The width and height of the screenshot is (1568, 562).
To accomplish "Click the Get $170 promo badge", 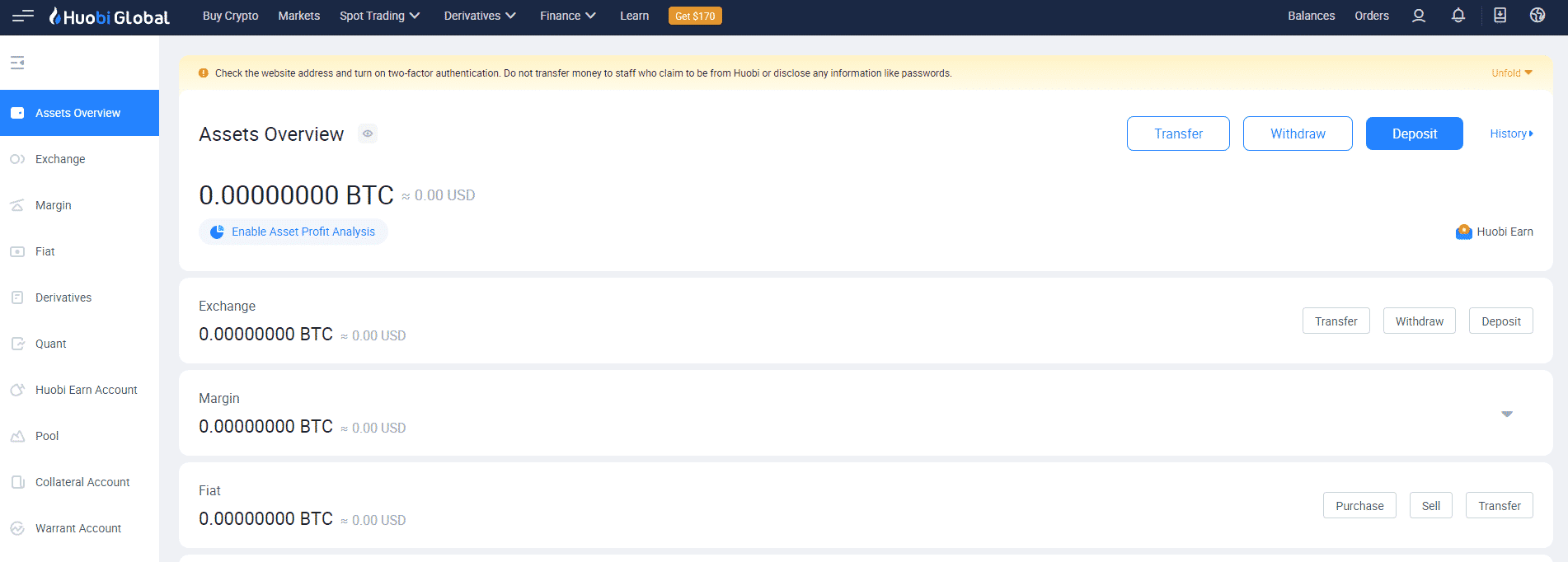I will click(x=694, y=16).
